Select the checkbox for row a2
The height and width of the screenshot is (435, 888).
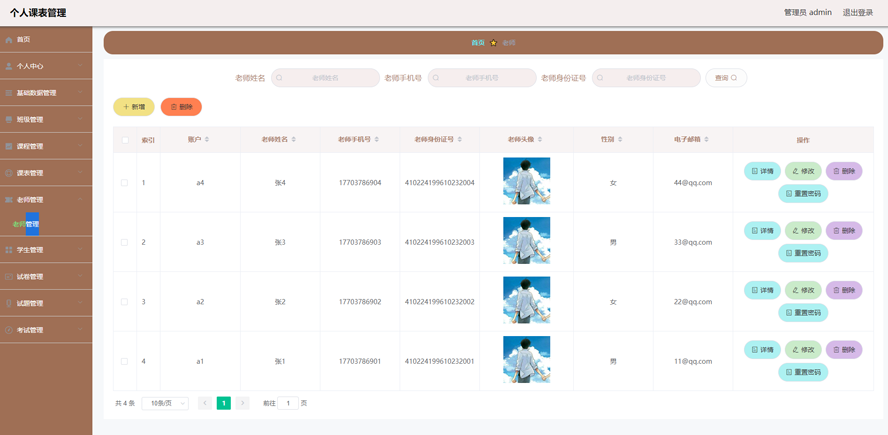[124, 302]
